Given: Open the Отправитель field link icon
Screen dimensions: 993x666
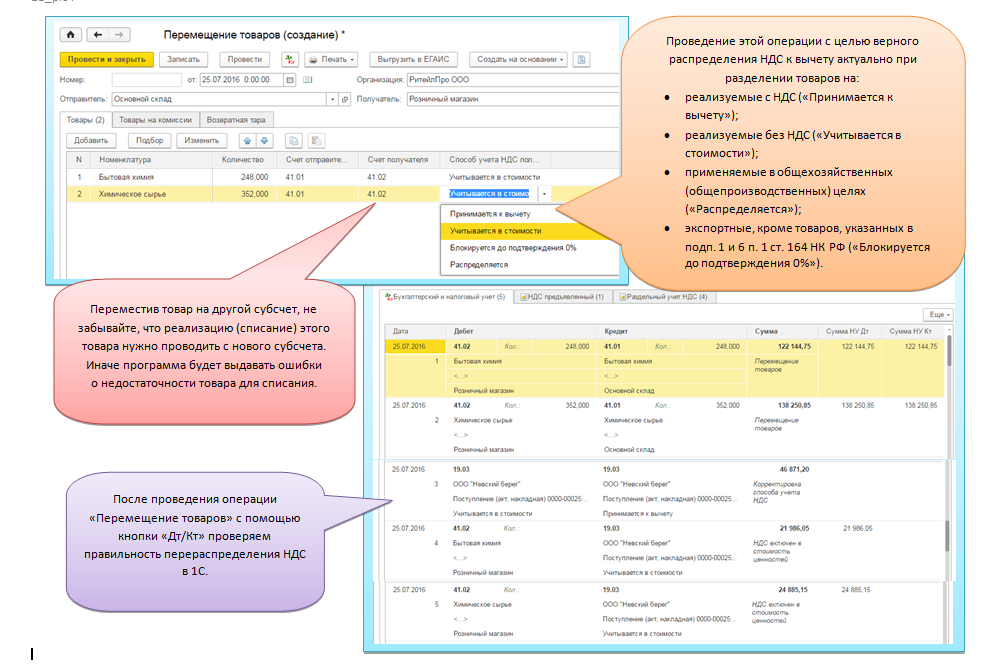Looking at the screenshot, I should 345,99.
